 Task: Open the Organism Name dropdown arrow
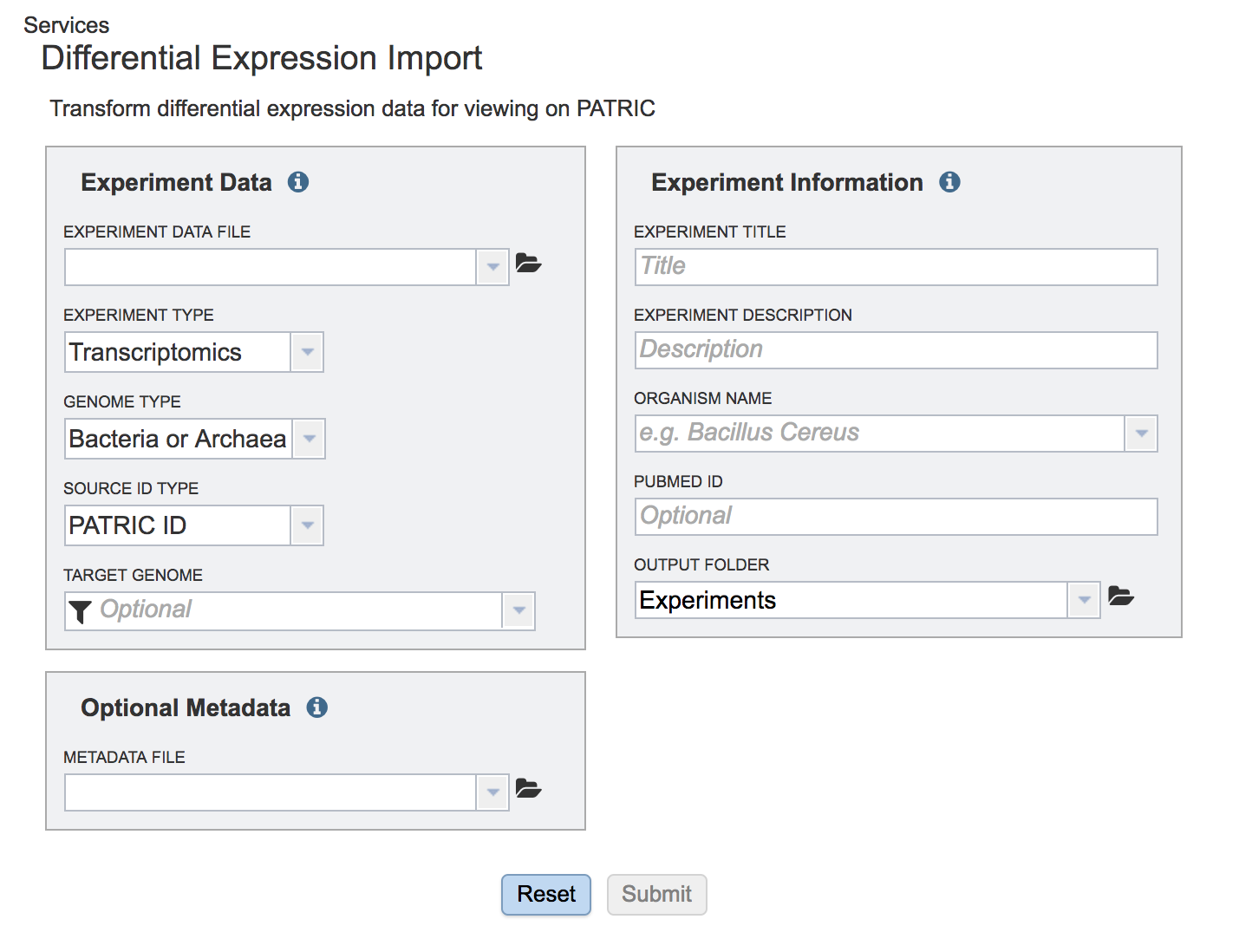(1141, 434)
